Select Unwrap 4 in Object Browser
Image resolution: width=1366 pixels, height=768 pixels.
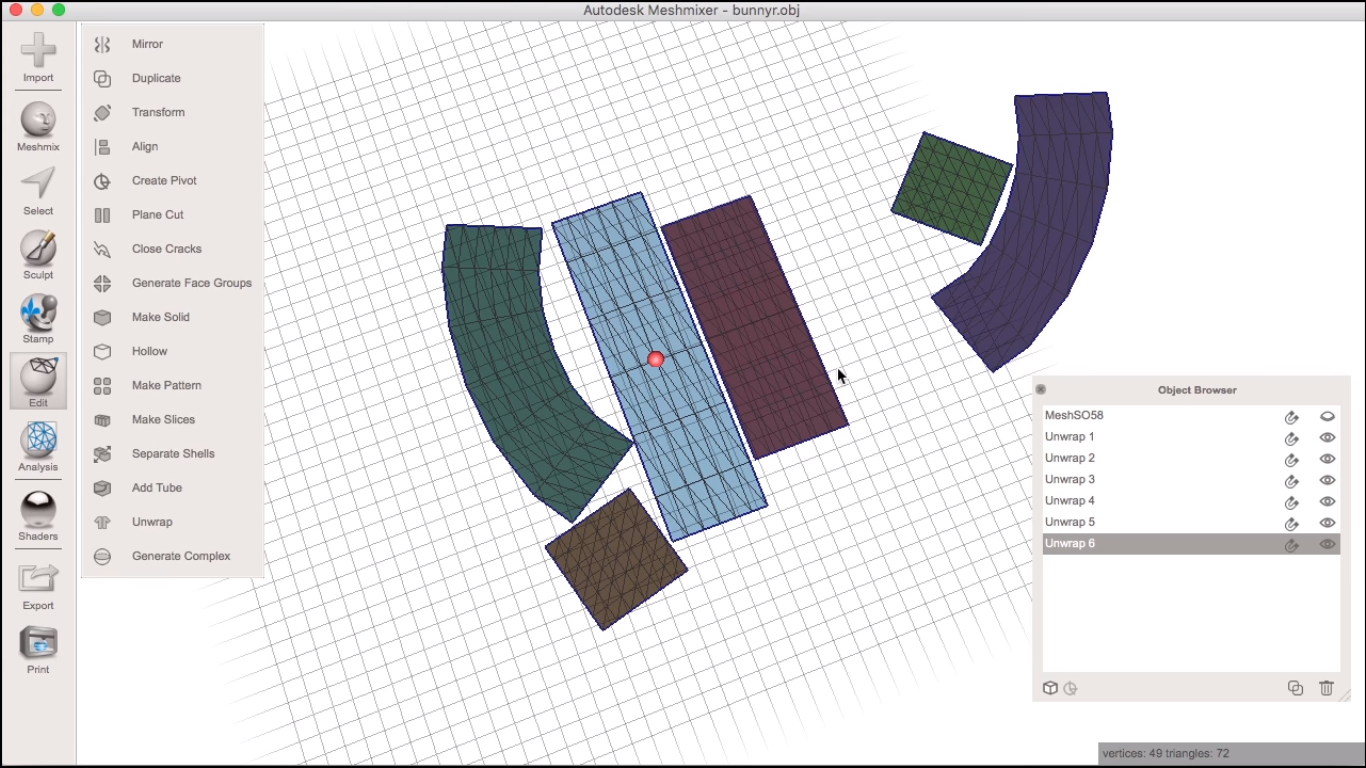pyautogui.click(x=1191, y=501)
